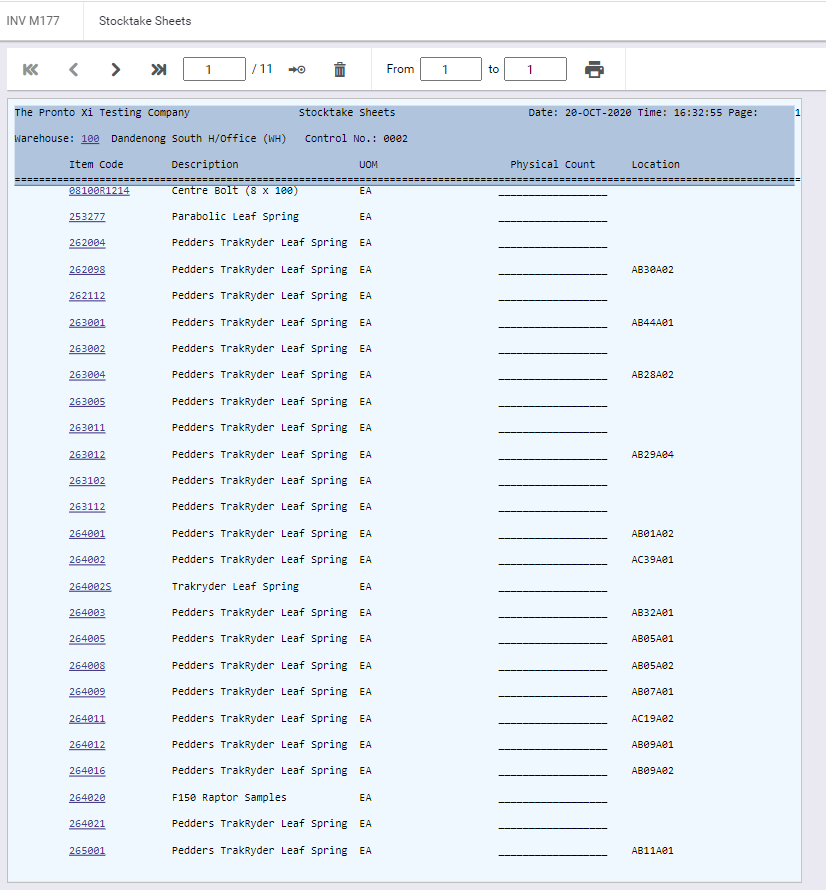Viewport: 826px width, 890px height.
Task: Click the 'UOM' column header
Action: pyautogui.click(x=368, y=165)
